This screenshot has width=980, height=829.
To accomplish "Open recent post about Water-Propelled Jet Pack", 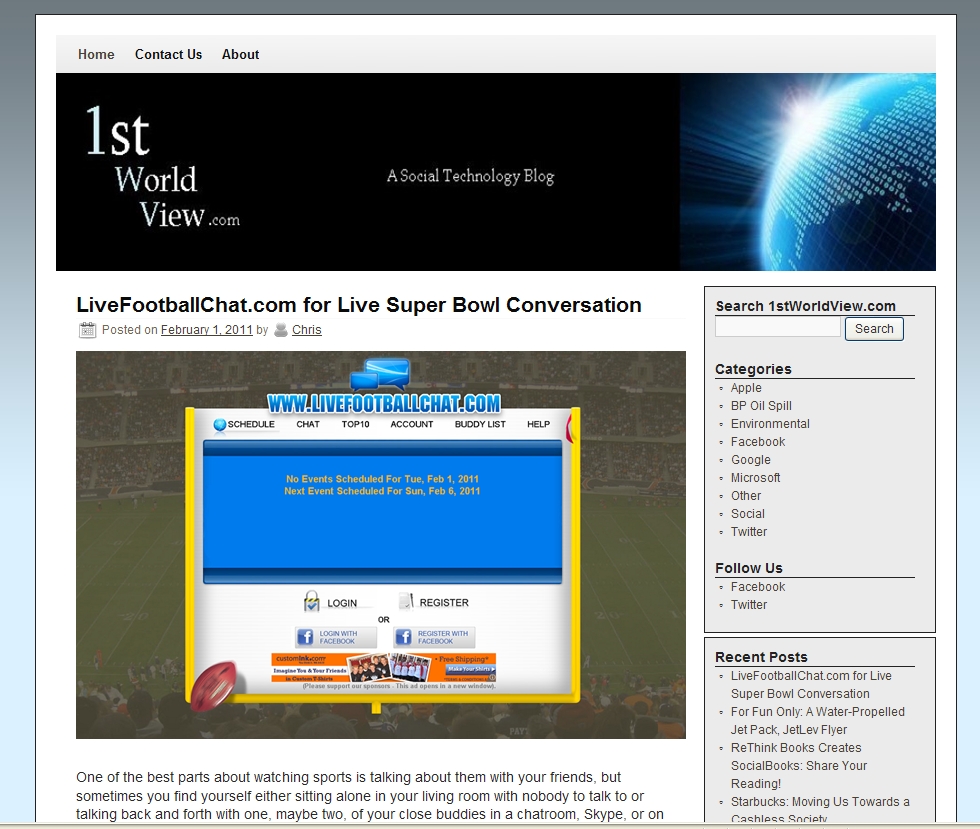I will 818,721.
